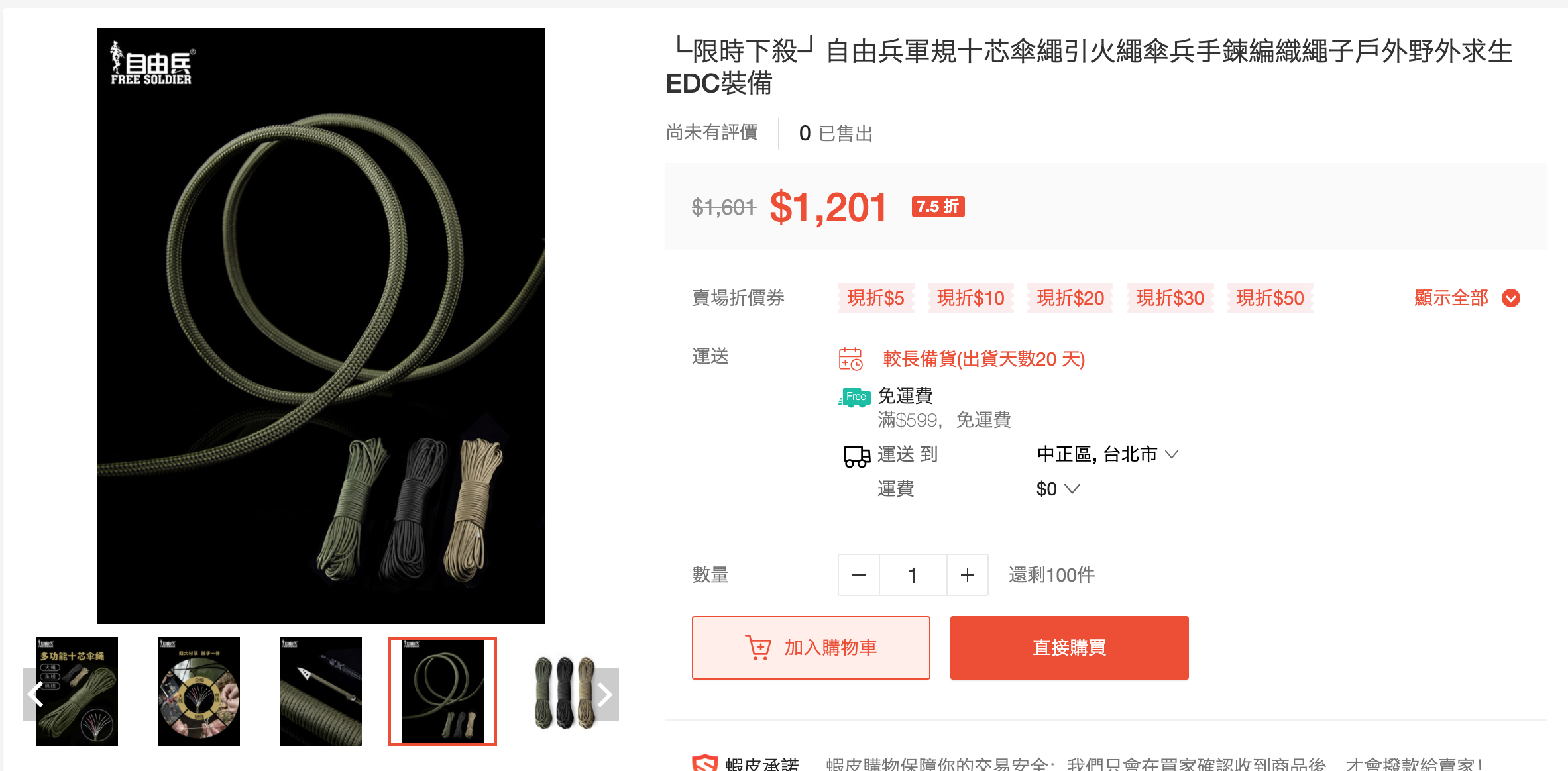This screenshot has height=771, width=1568.
Task: Open the 中正區, 台北市 location dropdown
Action: pos(1107,454)
